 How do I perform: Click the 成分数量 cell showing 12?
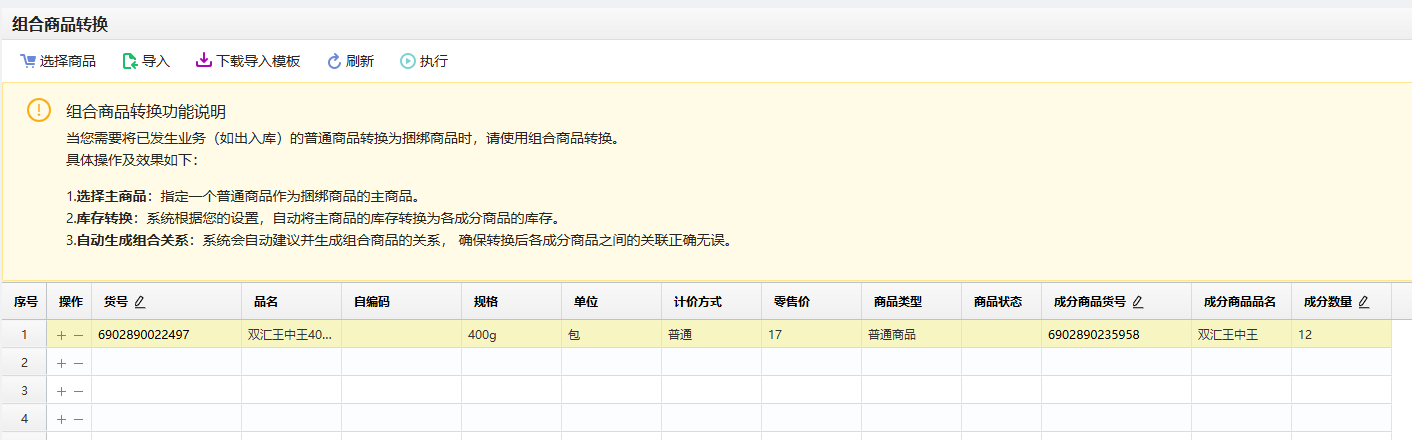click(x=1340, y=335)
